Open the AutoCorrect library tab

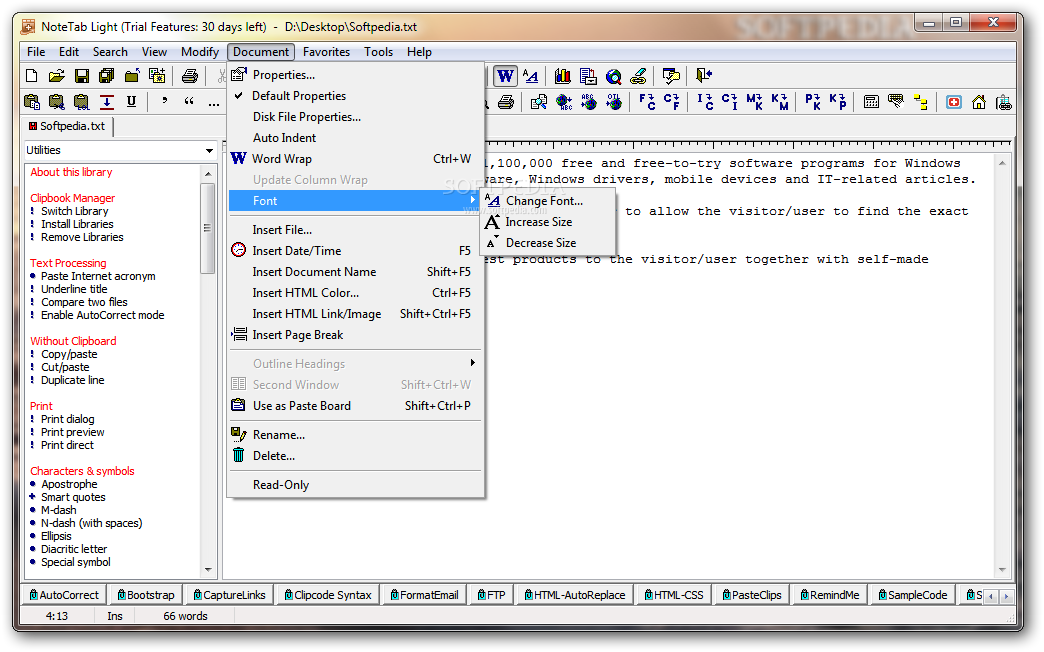point(64,595)
